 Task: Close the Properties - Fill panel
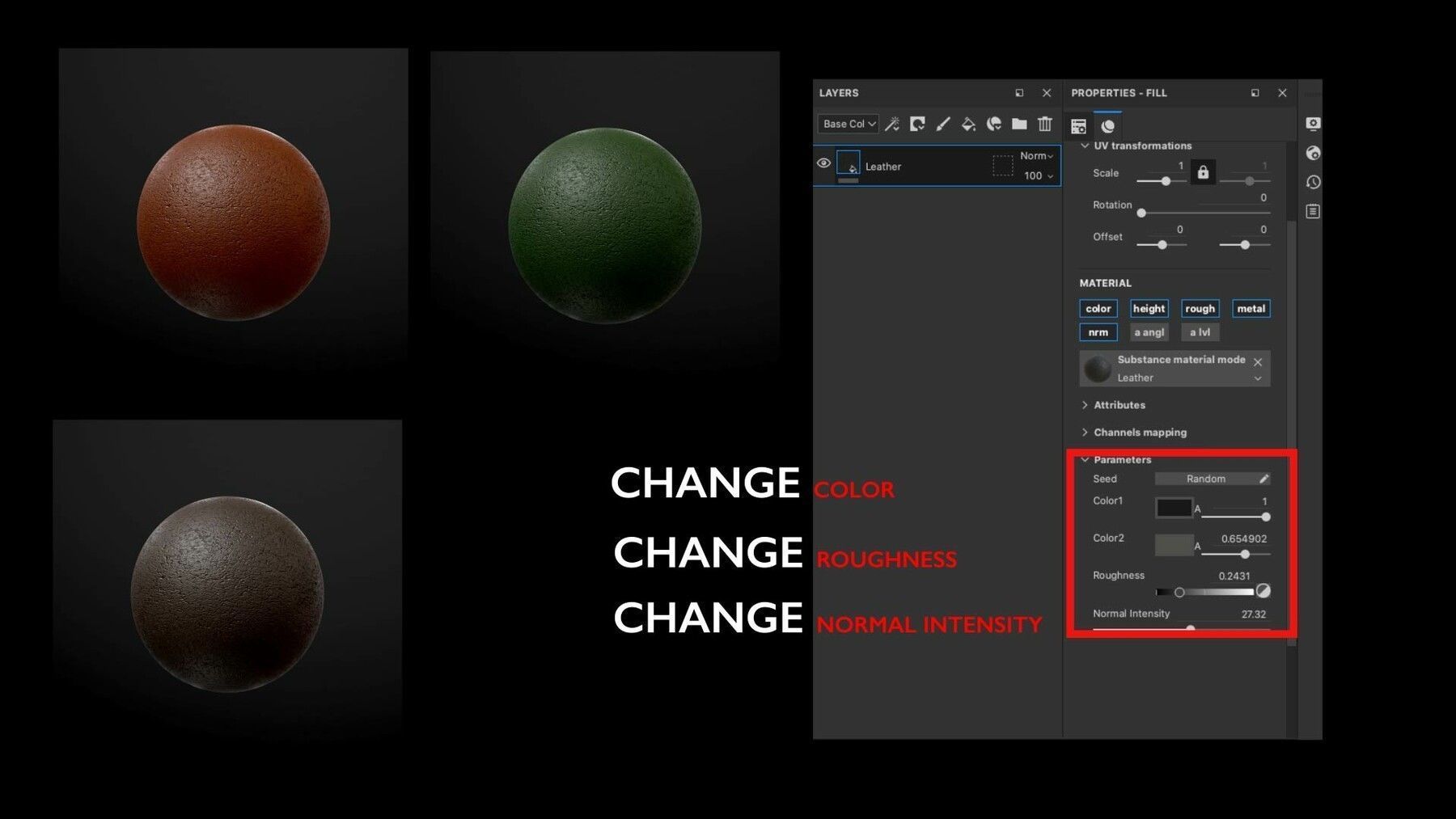(1282, 93)
